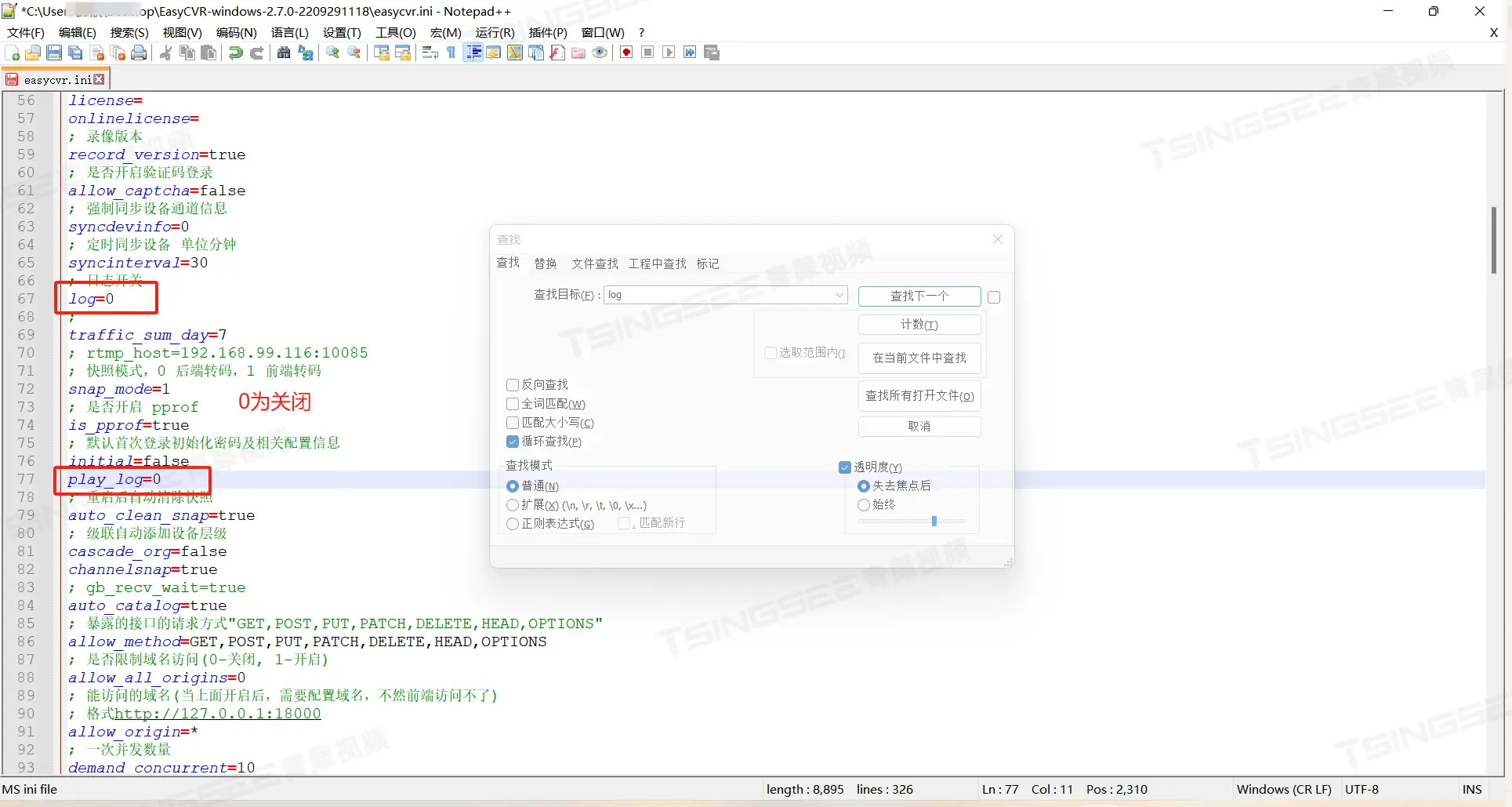Click the Close All toolbar icon
Image resolution: width=1512 pixels, height=807 pixels.
pyautogui.click(x=118, y=53)
